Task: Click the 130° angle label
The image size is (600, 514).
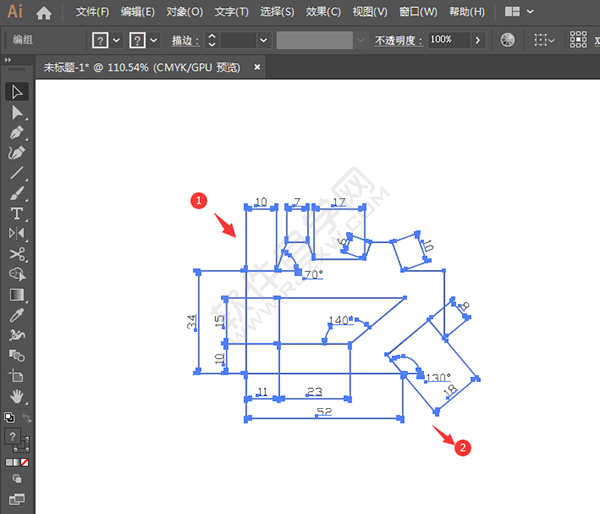Action: point(438,378)
